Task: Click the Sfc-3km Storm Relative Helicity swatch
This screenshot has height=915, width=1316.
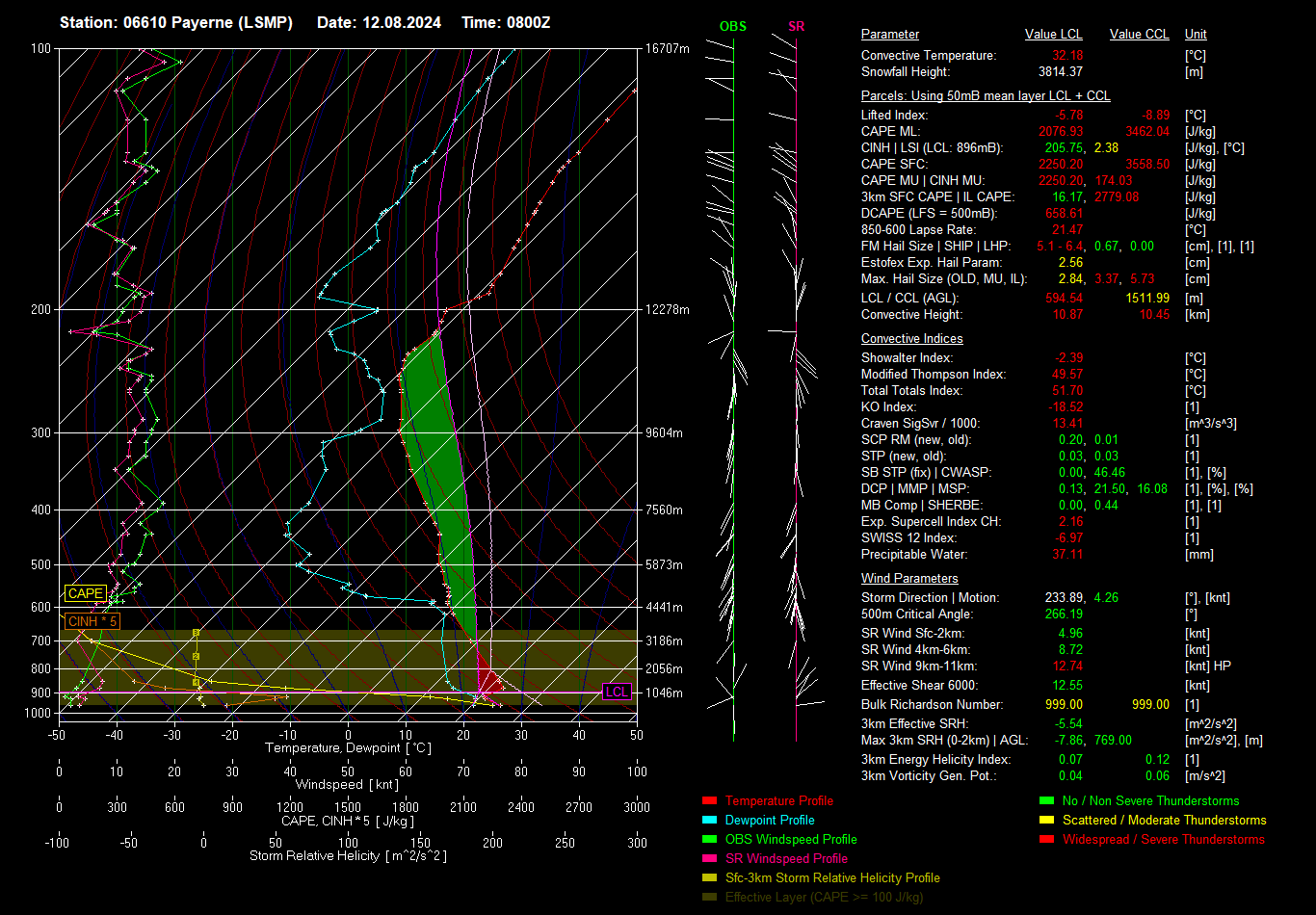Action: (x=710, y=878)
